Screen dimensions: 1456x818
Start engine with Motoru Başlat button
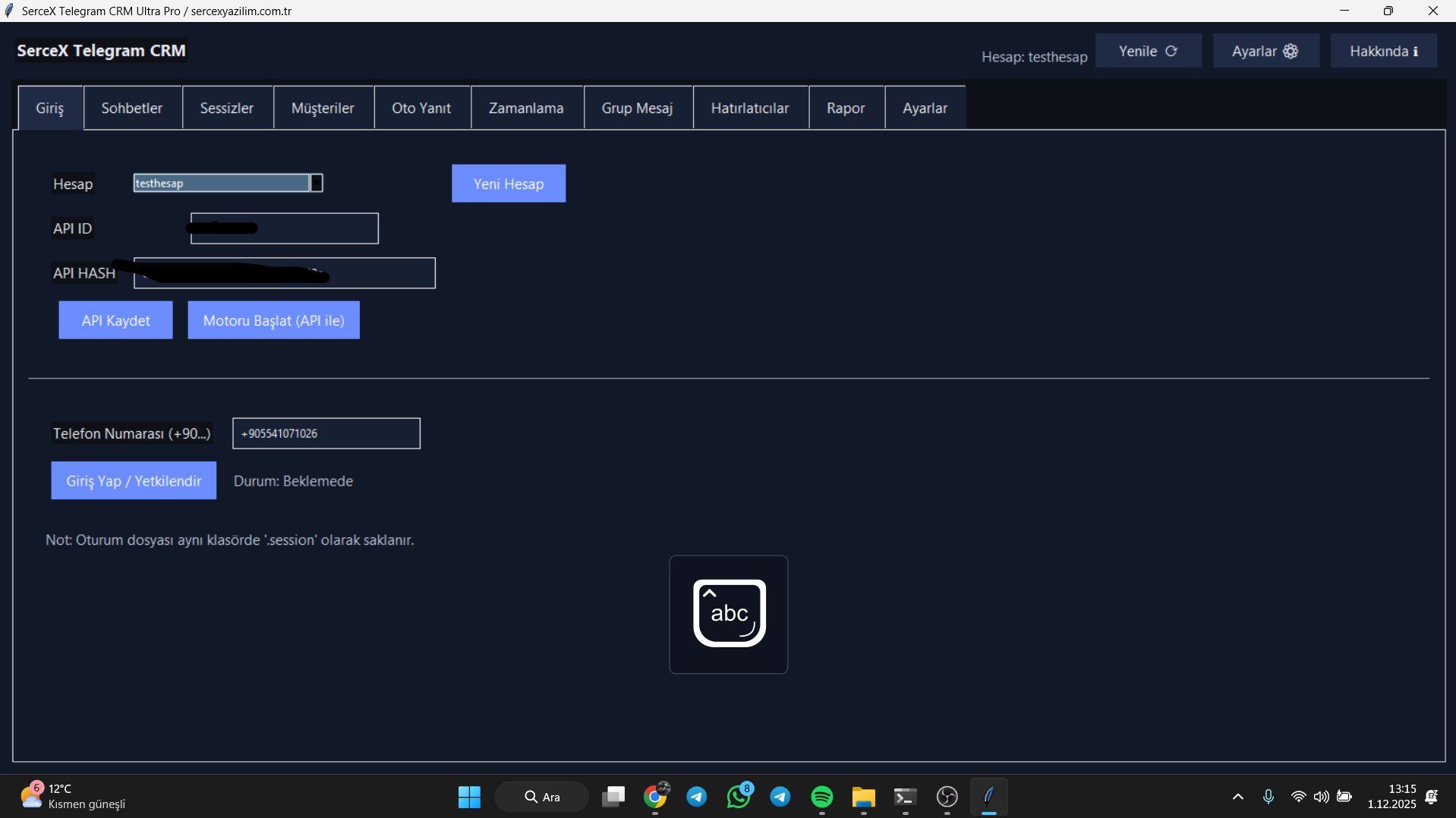(273, 320)
